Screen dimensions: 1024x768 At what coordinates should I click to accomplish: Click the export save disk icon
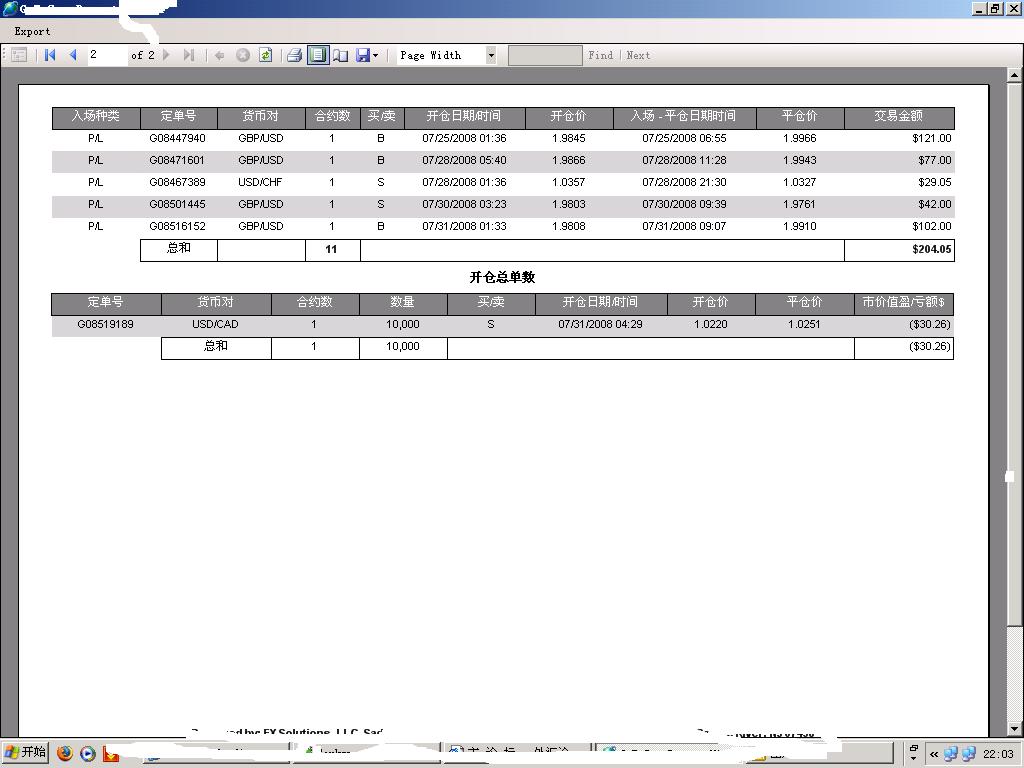pos(363,56)
